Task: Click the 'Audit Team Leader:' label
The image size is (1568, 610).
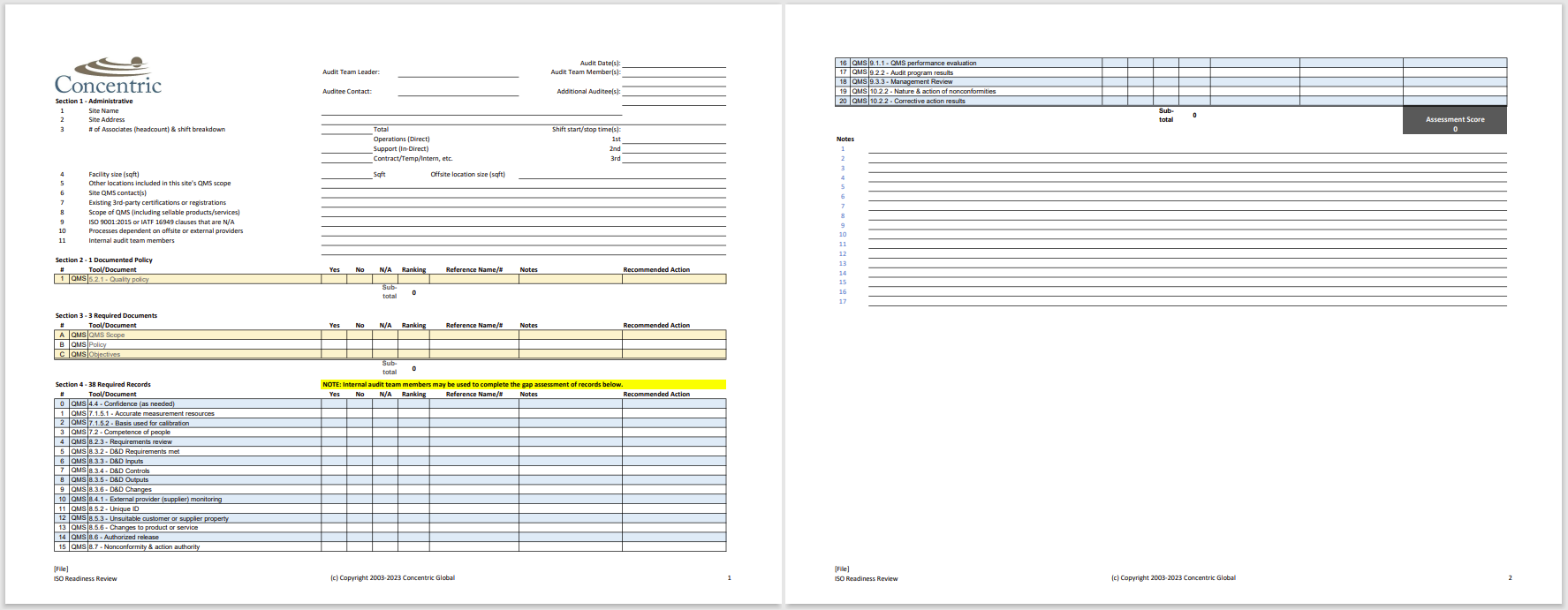Action: [x=351, y=72]
